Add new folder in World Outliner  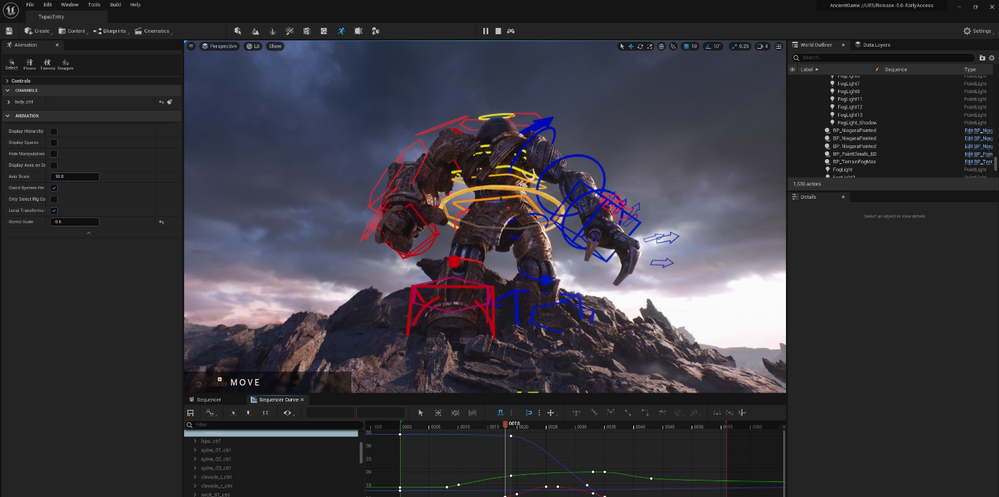click(x=982, y=57)
